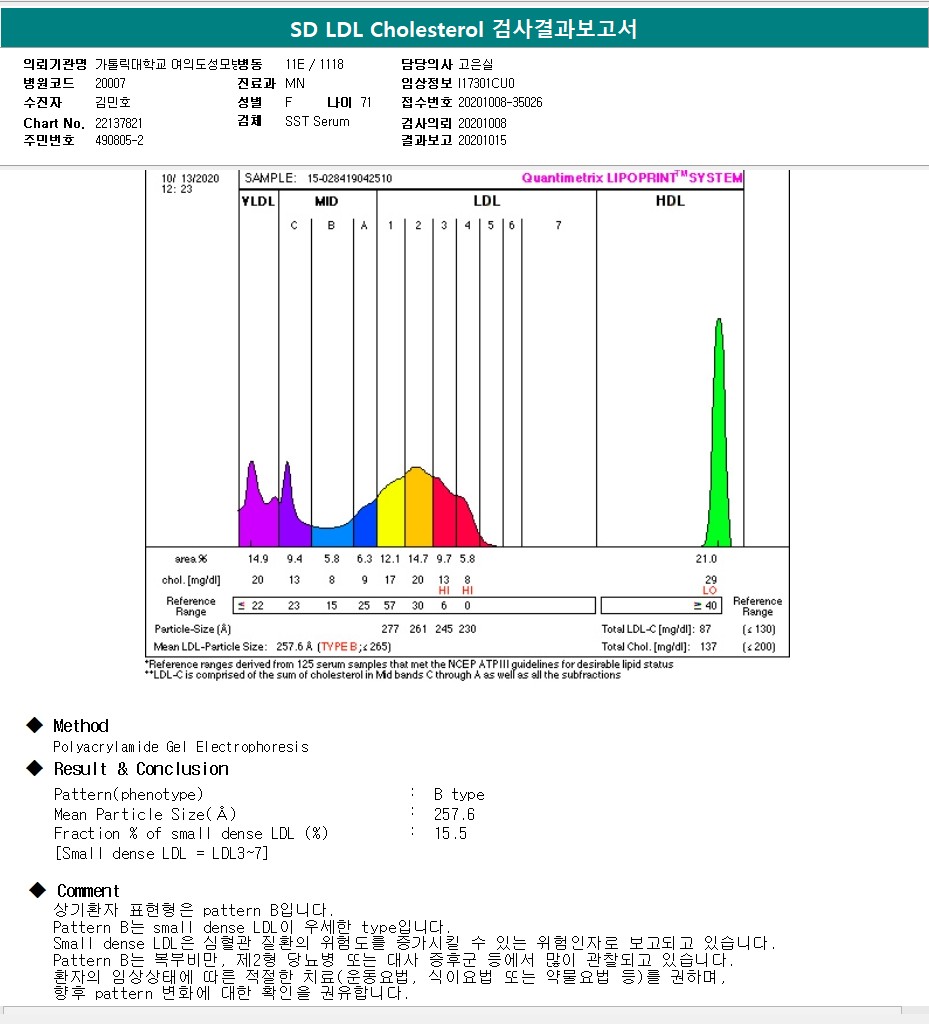Click the Comment heading
Screen dimensions: 929x1024
[x=88, y=891]
